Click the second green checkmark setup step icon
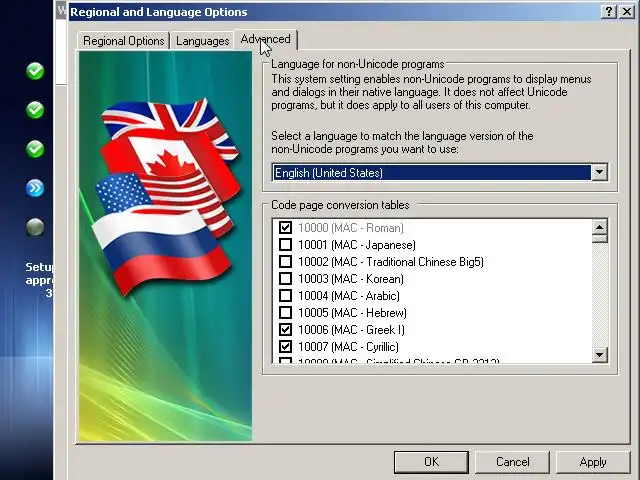Viewport: 640px width, 480px height. 35,110
